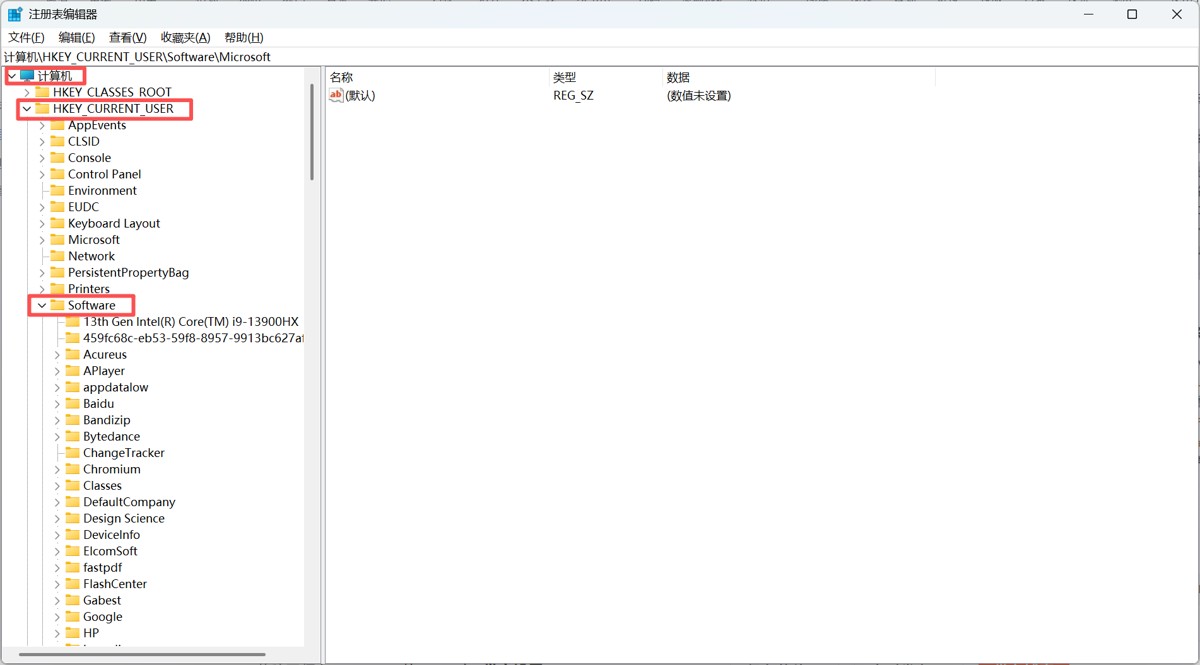Image resolution: width=1200 pixels, height=665 pixels.
Task: Expand the HKEY_CLASSES_ROOT node arrow
Action: tap(27, 92)
